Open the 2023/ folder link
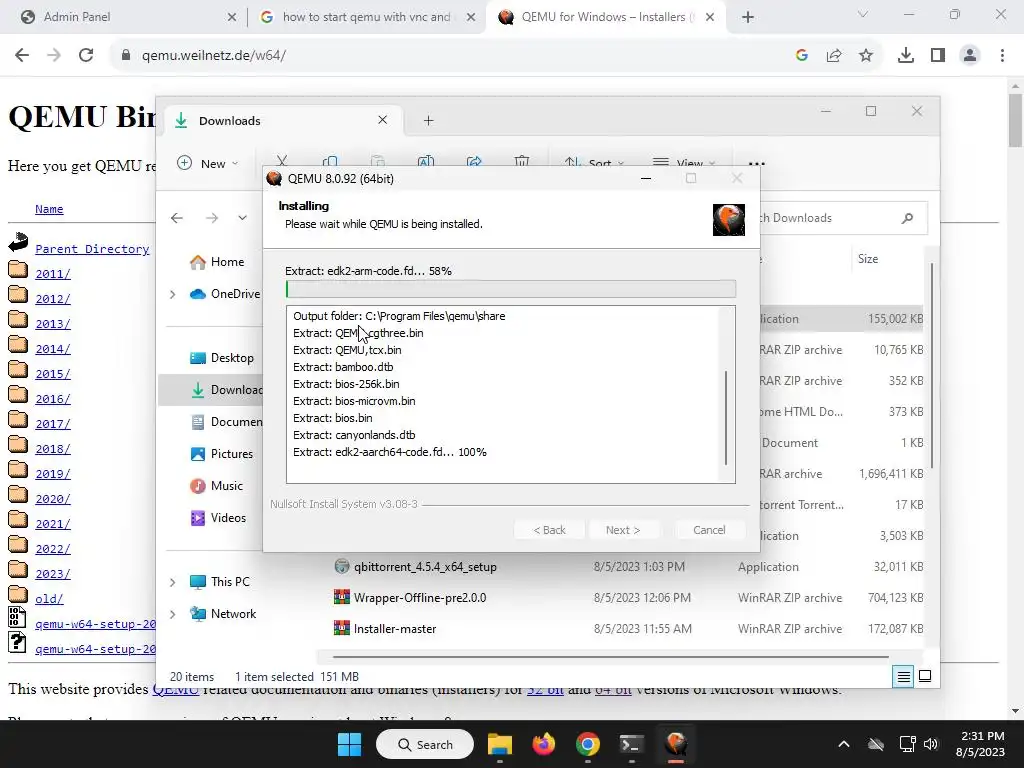 53,574
